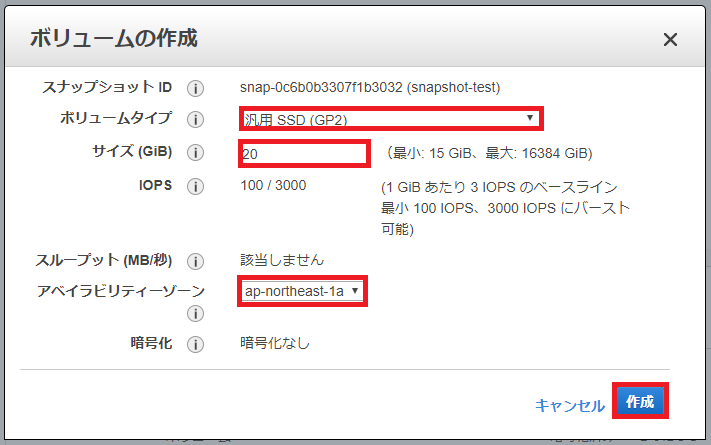Click the info icon beside 暗号化
This screenshot has height=445, width=711.
pyautogui.click(x=195, y=345)
